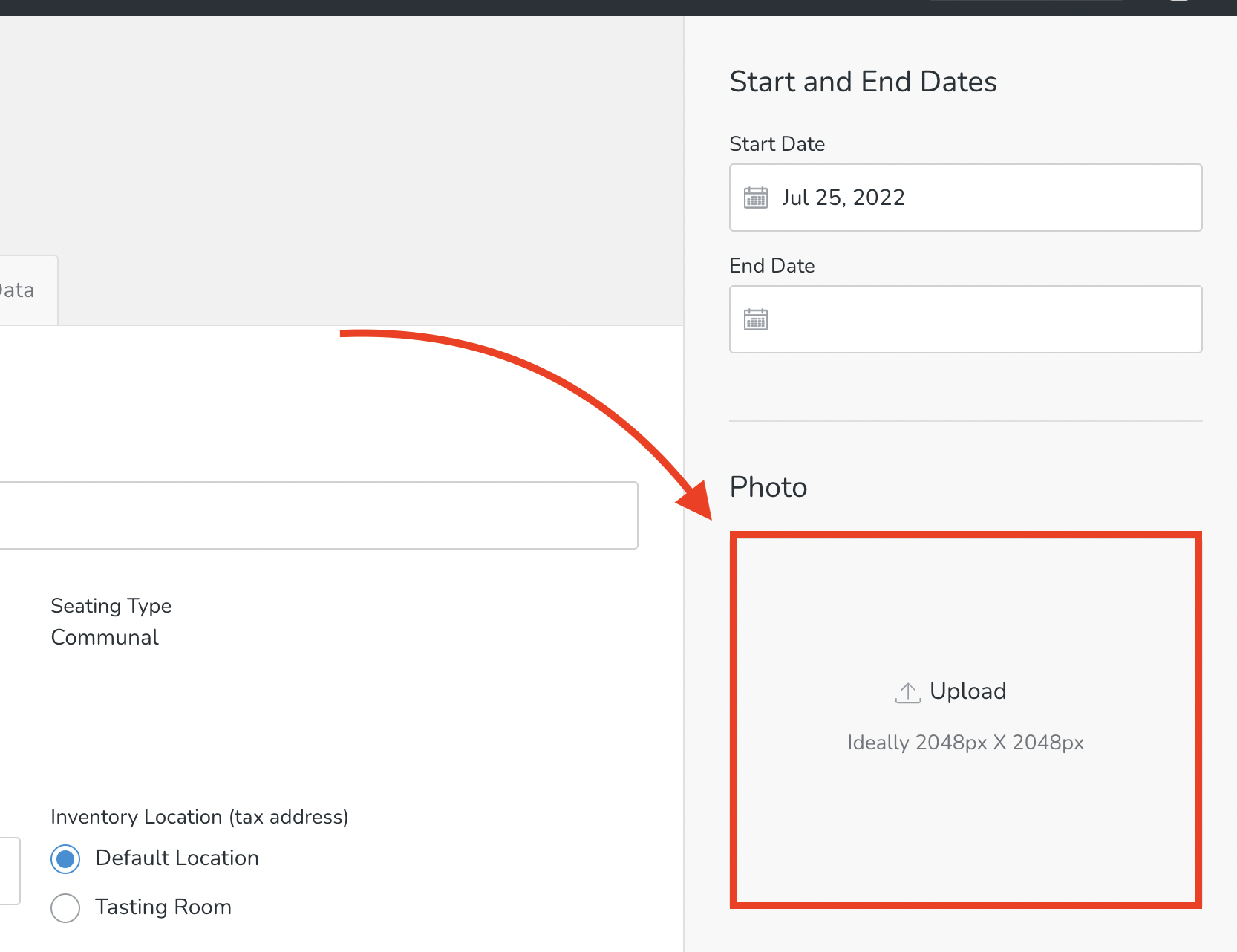Click the empty End Date calendar icon
1237x952 pixels.
click(x=755, y=319)
